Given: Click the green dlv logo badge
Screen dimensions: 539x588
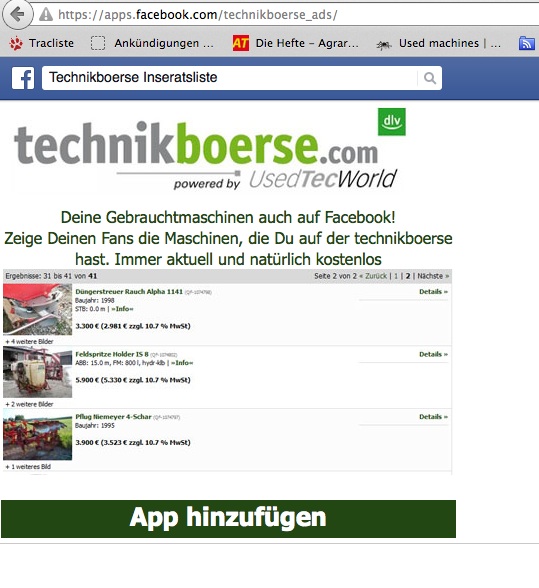Looking at the screenshot, I should [392, 122].
